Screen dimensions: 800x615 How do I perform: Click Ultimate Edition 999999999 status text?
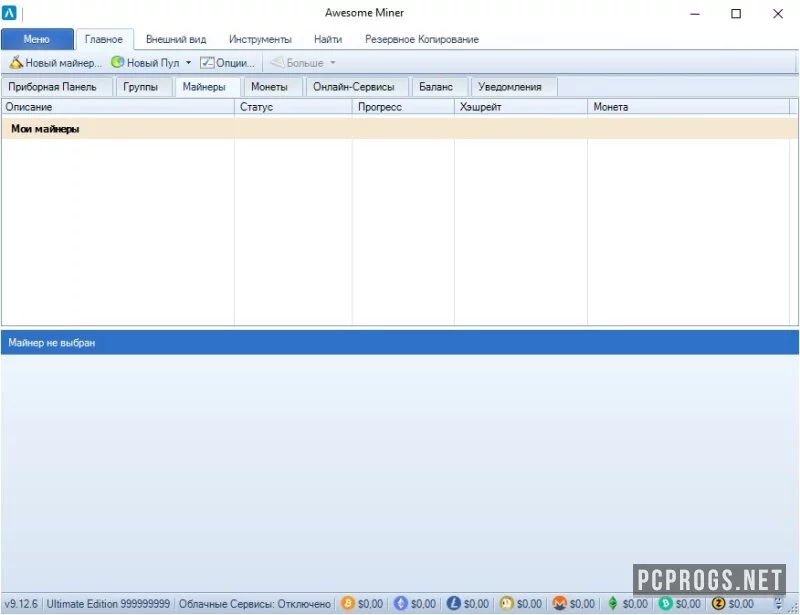pyautogui.click(x=108, y=604)
